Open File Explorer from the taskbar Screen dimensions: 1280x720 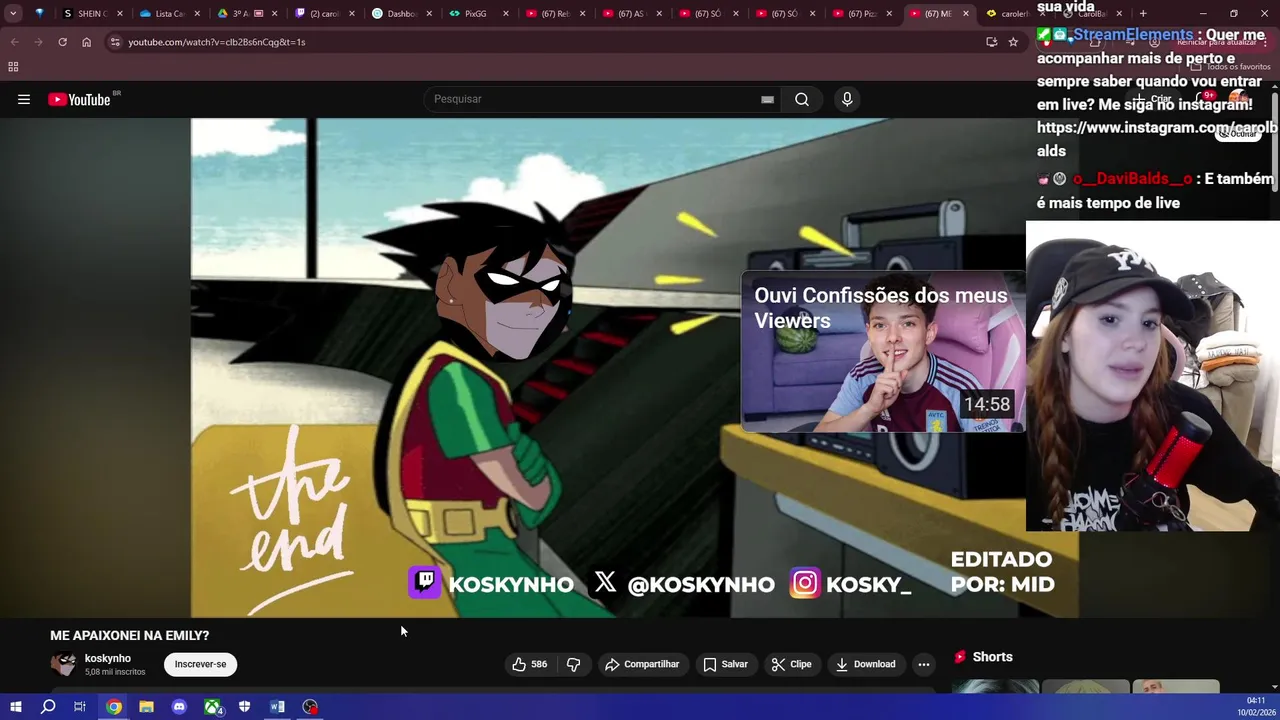point(146,707)
